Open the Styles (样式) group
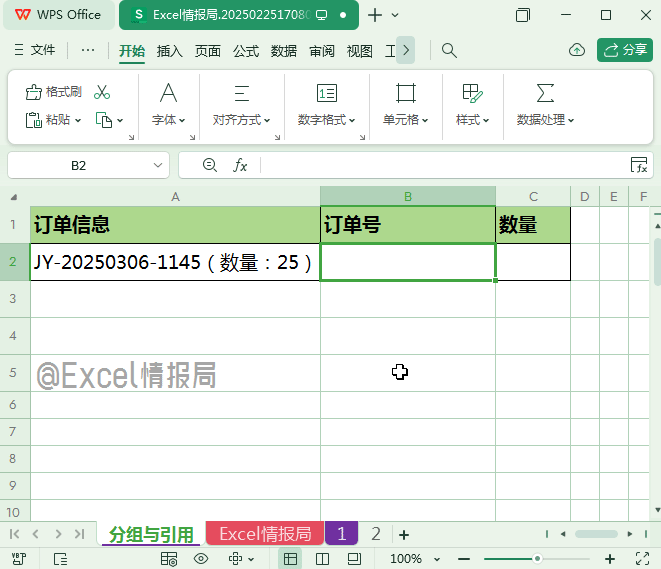This screenshot has height=569, width=661. 472,104
